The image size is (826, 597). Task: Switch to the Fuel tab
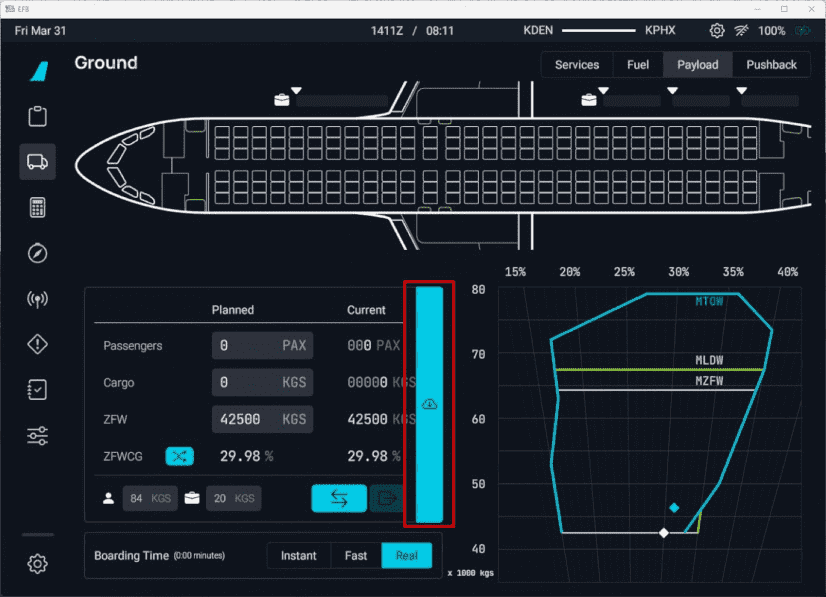point(637,65)
